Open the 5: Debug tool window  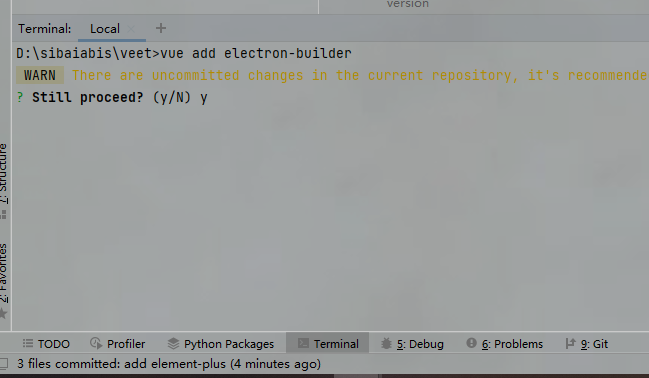pyautogui.click(x=412, y=344)
